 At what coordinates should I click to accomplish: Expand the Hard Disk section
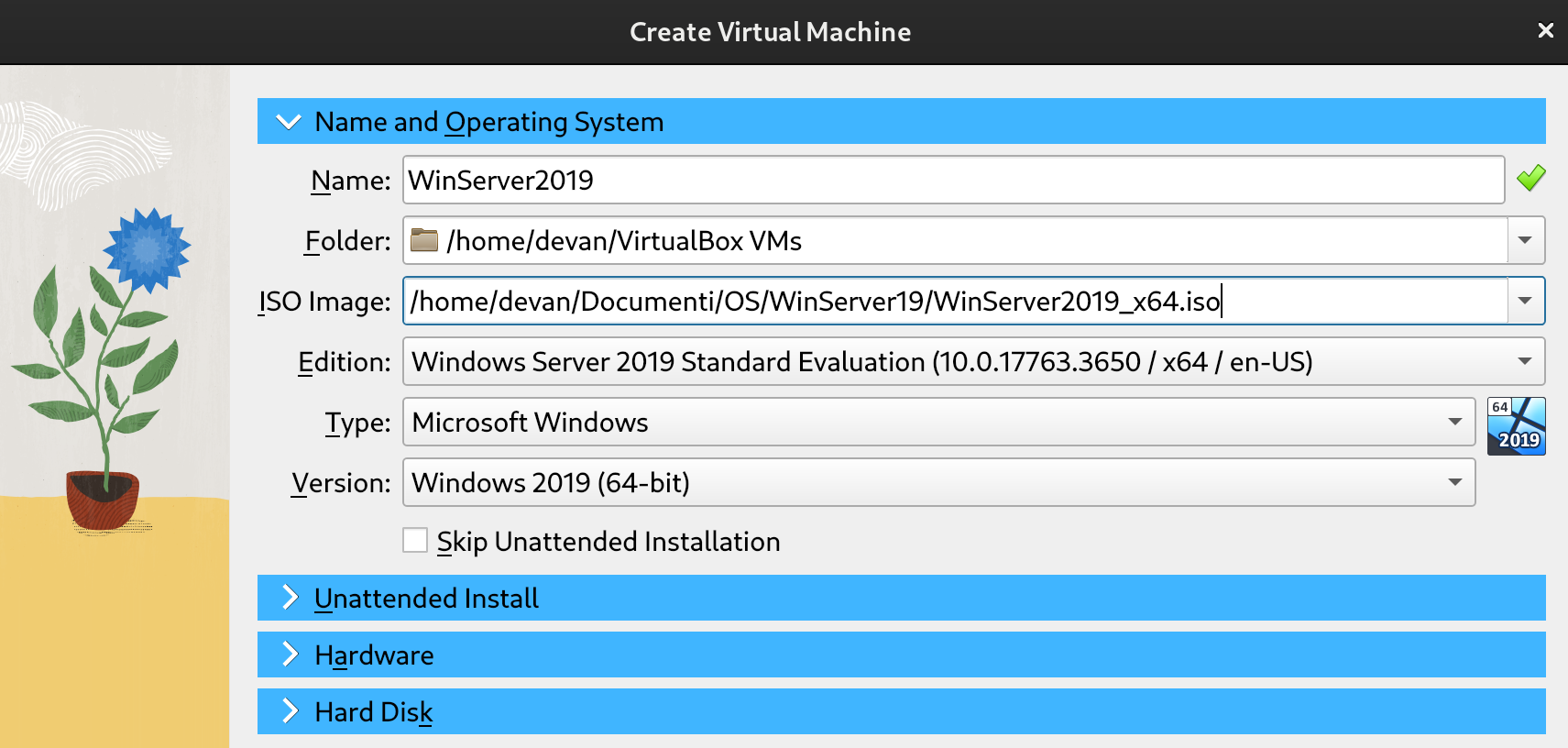tap(374, 711)
